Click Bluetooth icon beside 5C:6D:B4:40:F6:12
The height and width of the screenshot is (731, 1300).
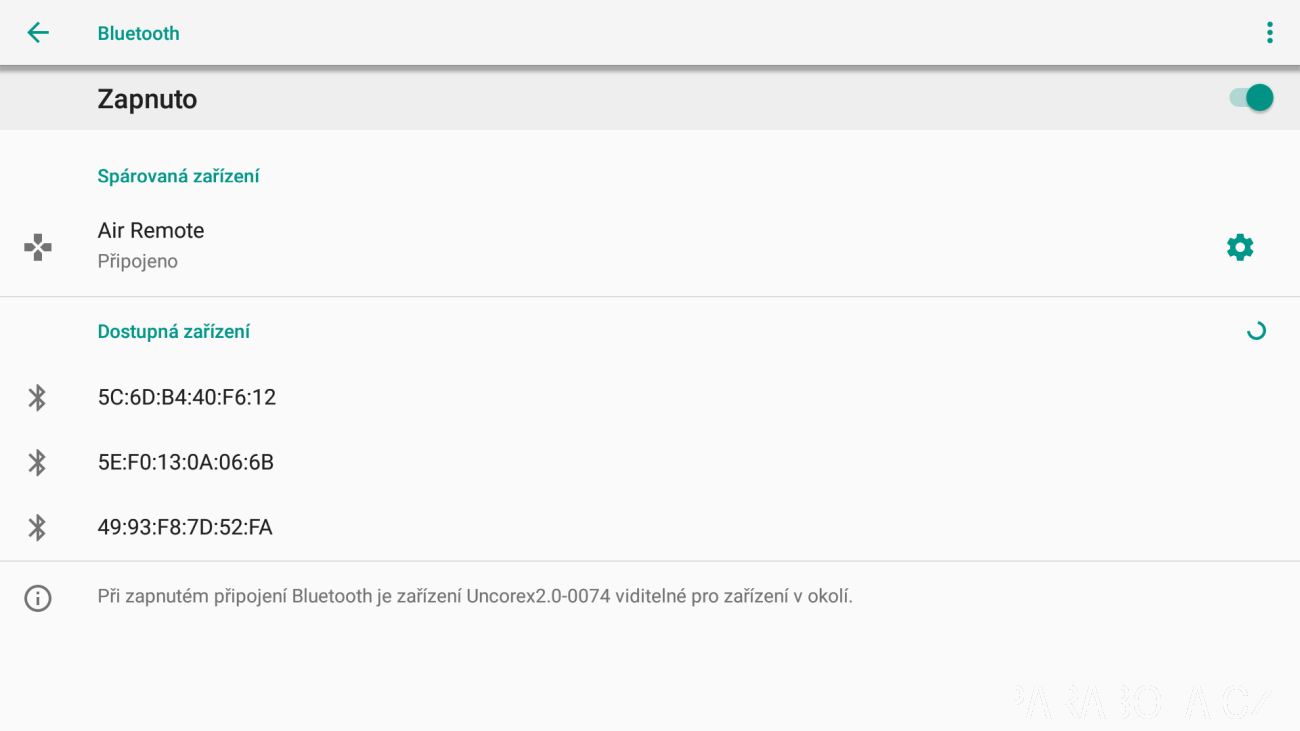tap(37, 397)
